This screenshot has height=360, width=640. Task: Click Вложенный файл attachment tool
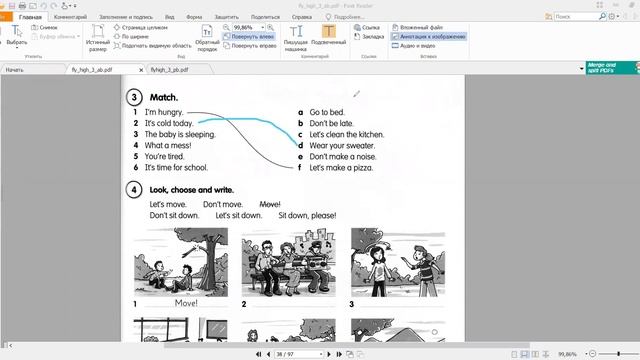click(418, 27)
